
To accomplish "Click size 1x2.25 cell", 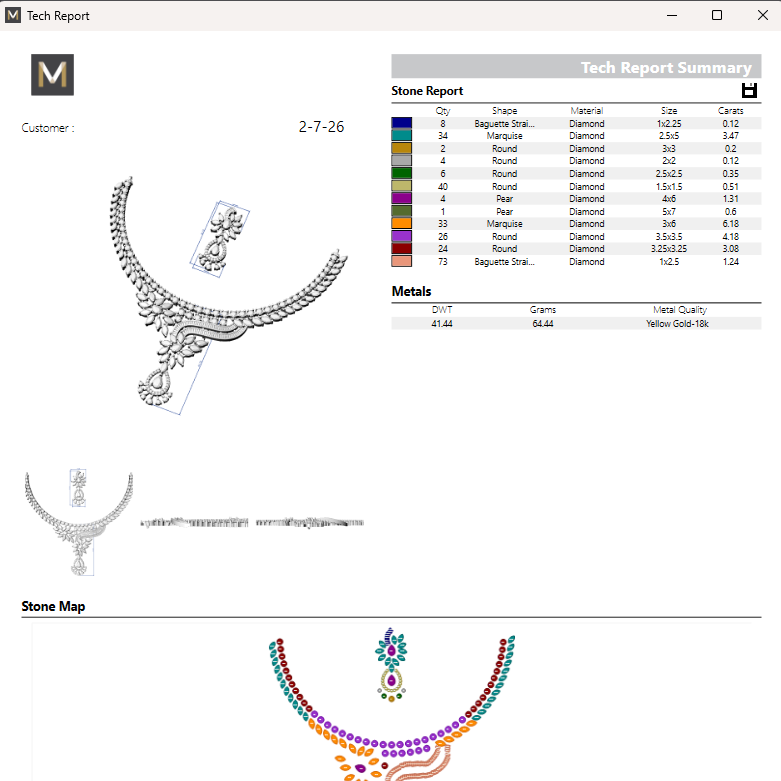I will coord(669,124).
